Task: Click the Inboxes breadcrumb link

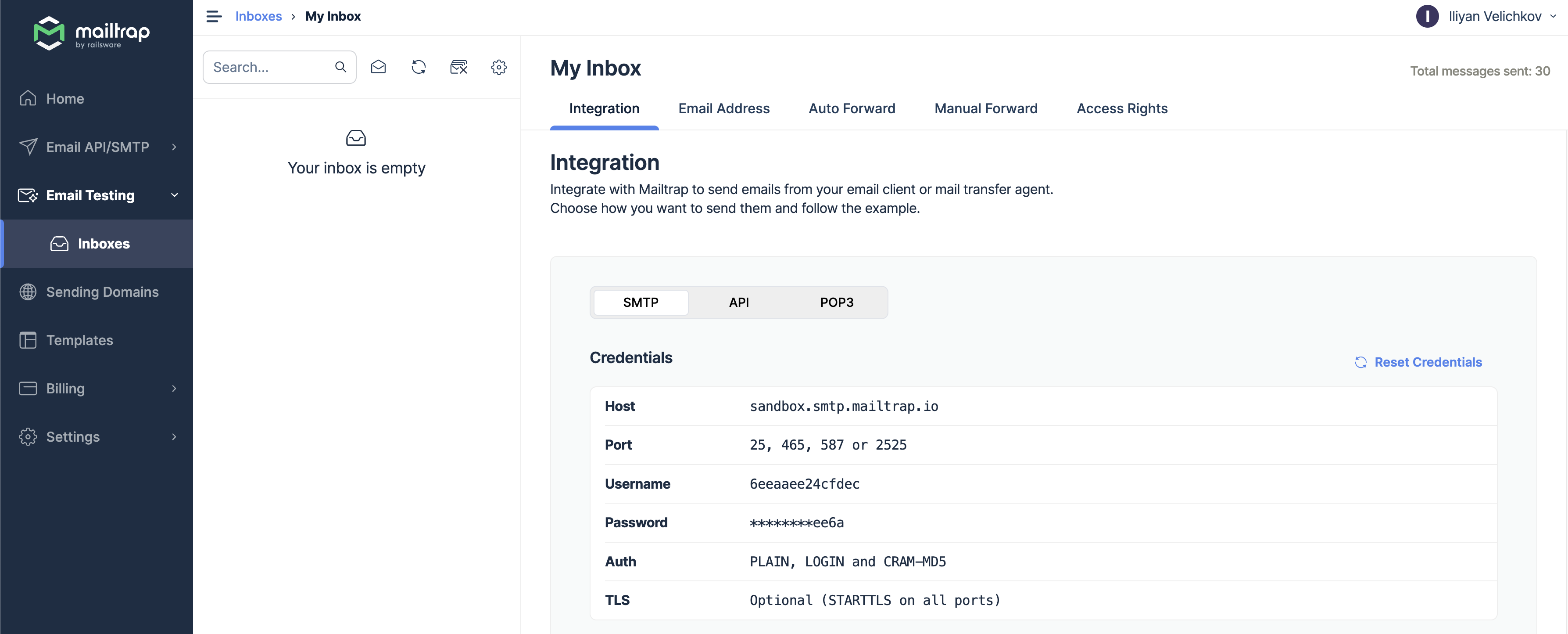Action: click(259, 16)
